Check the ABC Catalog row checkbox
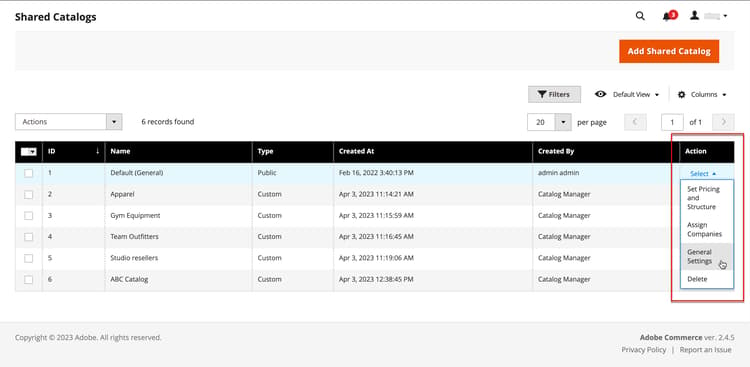 pos(29,279)
